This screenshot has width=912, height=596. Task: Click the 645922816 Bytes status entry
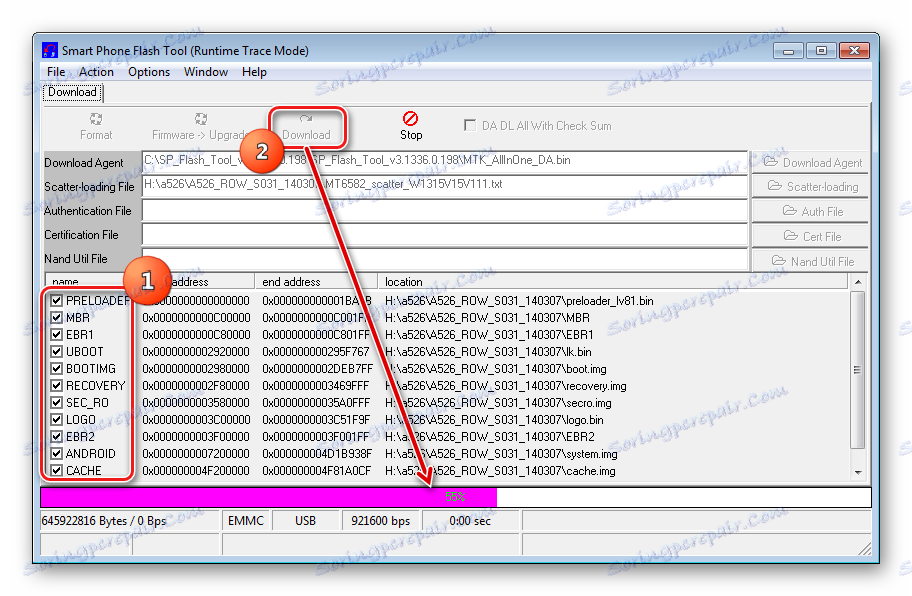click(x=130, y=521)
